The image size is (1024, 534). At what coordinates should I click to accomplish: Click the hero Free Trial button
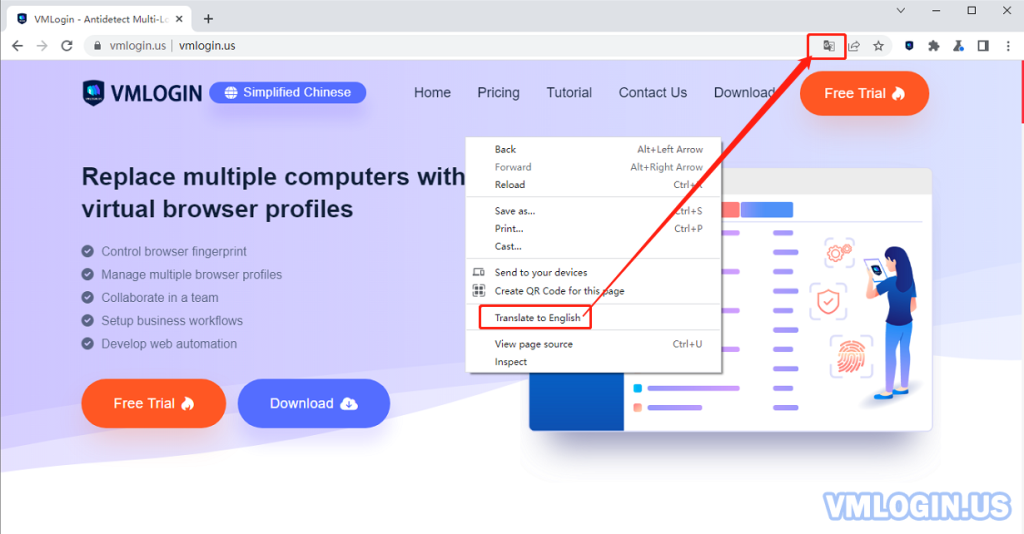click(x=153, y=403)
